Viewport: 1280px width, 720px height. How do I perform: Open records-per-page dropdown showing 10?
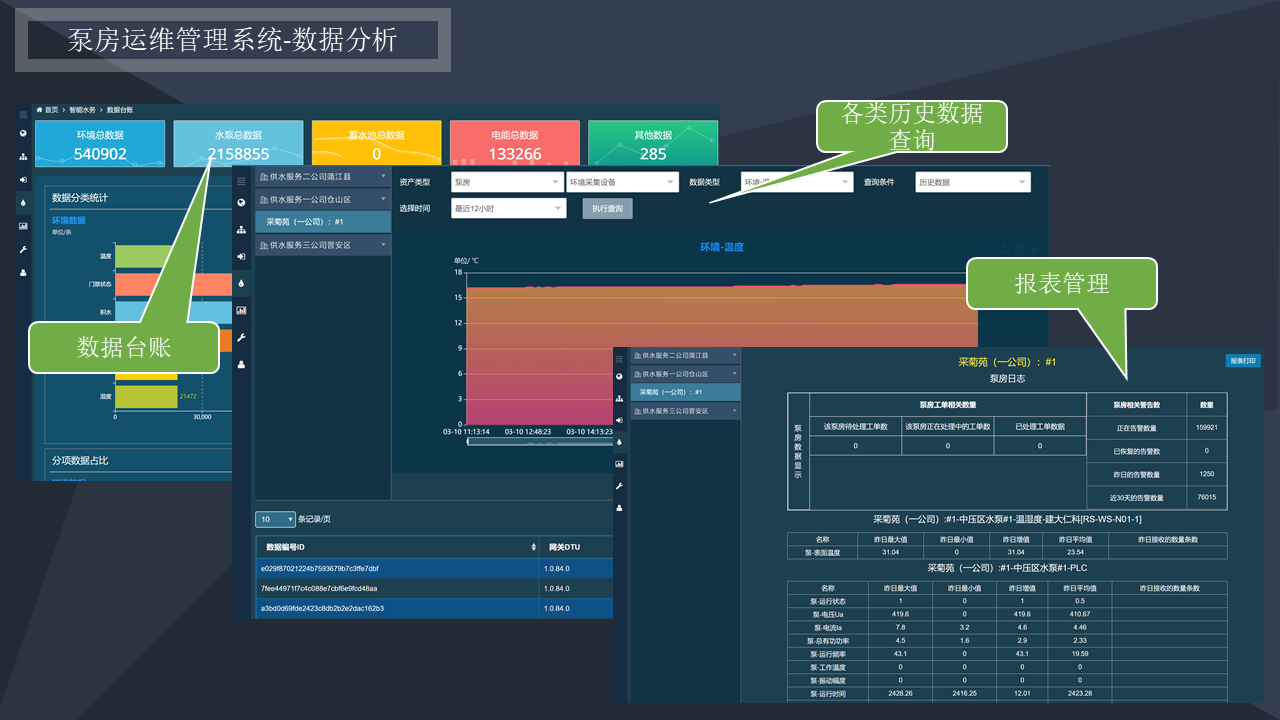pos(276,519)
